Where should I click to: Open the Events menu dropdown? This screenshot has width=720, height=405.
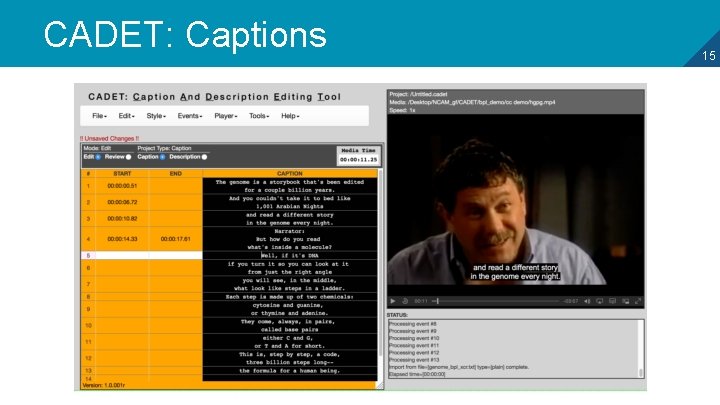[190, 116]
